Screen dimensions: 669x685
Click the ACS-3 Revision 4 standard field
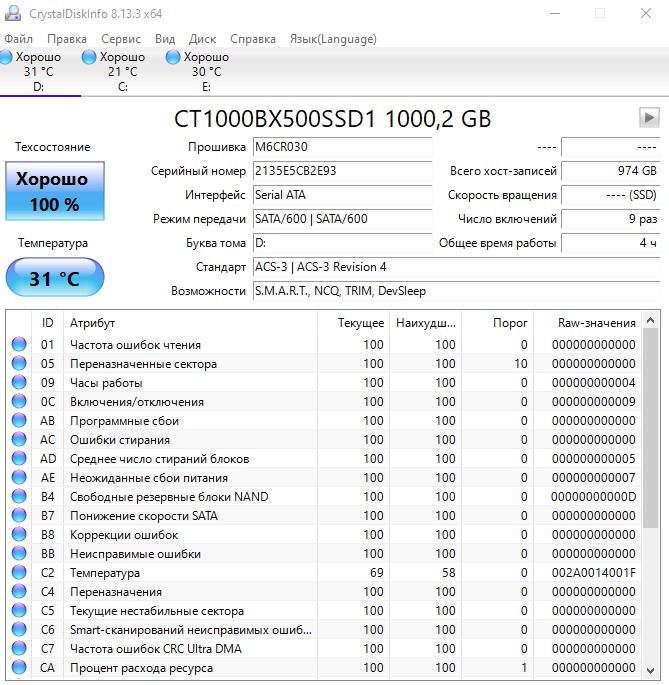[x=457, y=267]
